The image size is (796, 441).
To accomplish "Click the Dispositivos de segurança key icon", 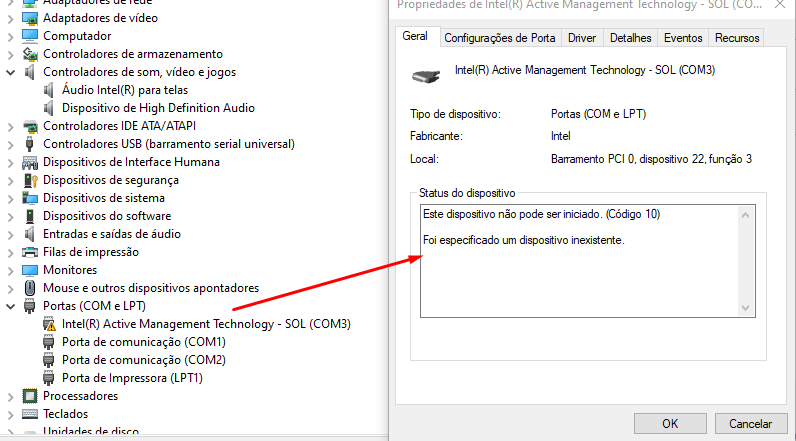I will (30, 180).
